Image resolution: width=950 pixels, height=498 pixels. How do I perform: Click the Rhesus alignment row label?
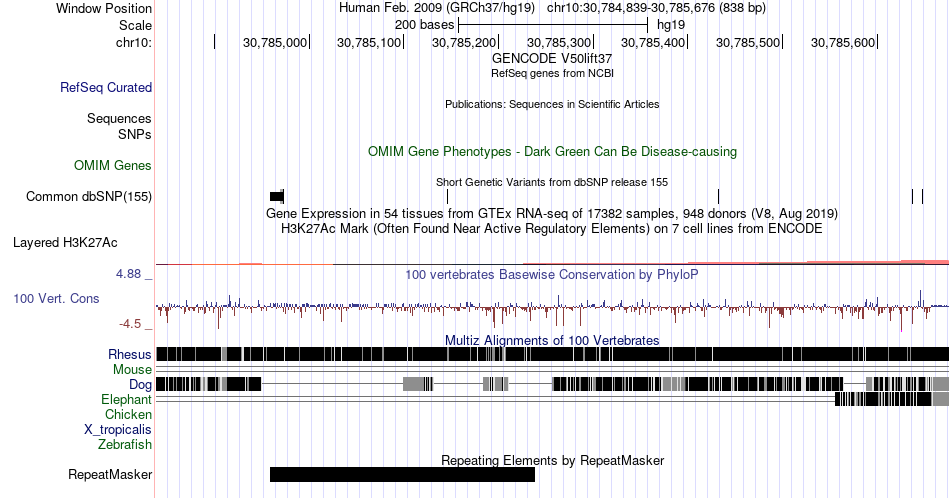(x=130, y=354)
